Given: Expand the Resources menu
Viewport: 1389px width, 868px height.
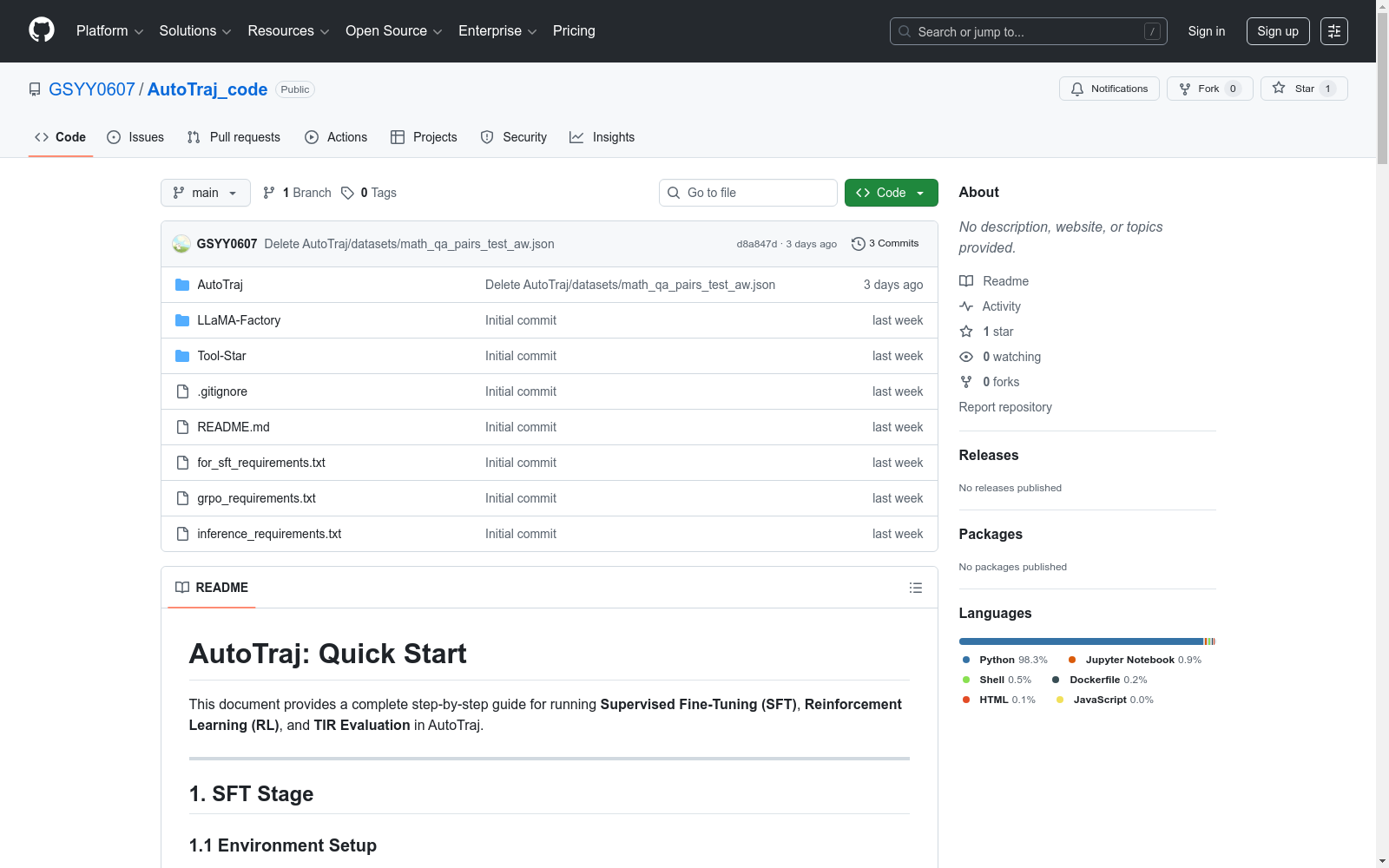Looking at the screenshot, I should click(x=289, y=31).
